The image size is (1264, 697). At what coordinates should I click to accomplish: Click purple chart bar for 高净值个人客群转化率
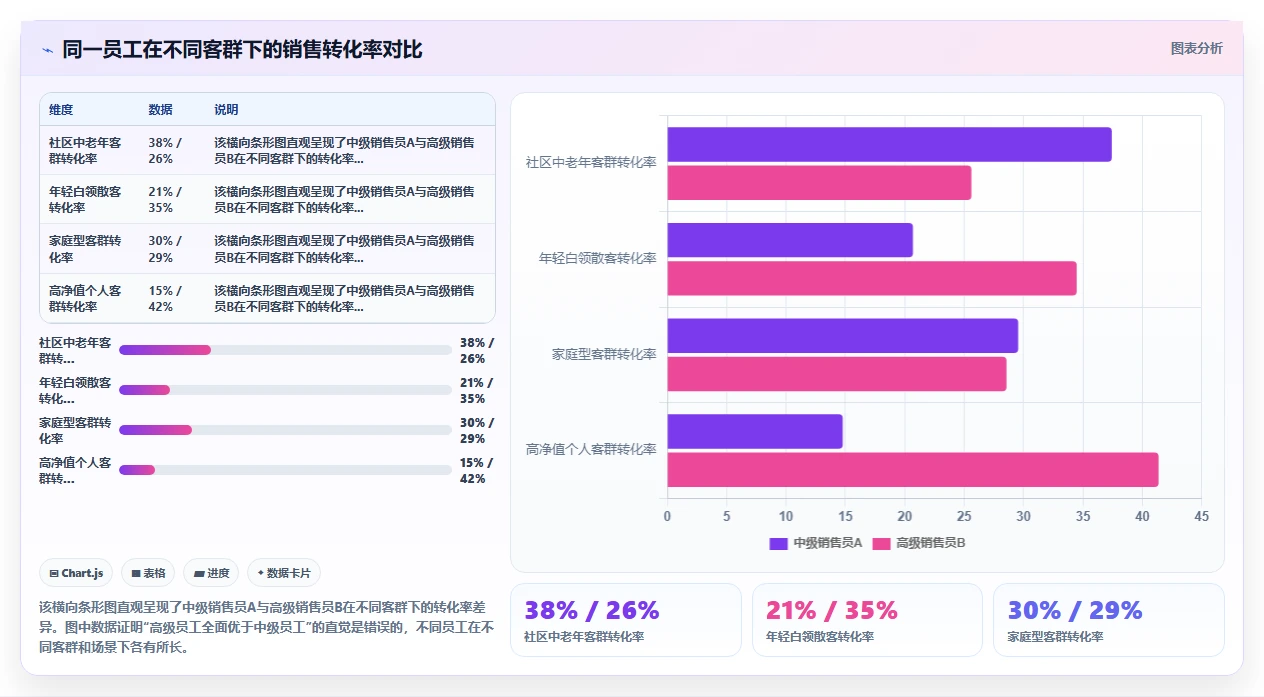(x=755, y=431)
